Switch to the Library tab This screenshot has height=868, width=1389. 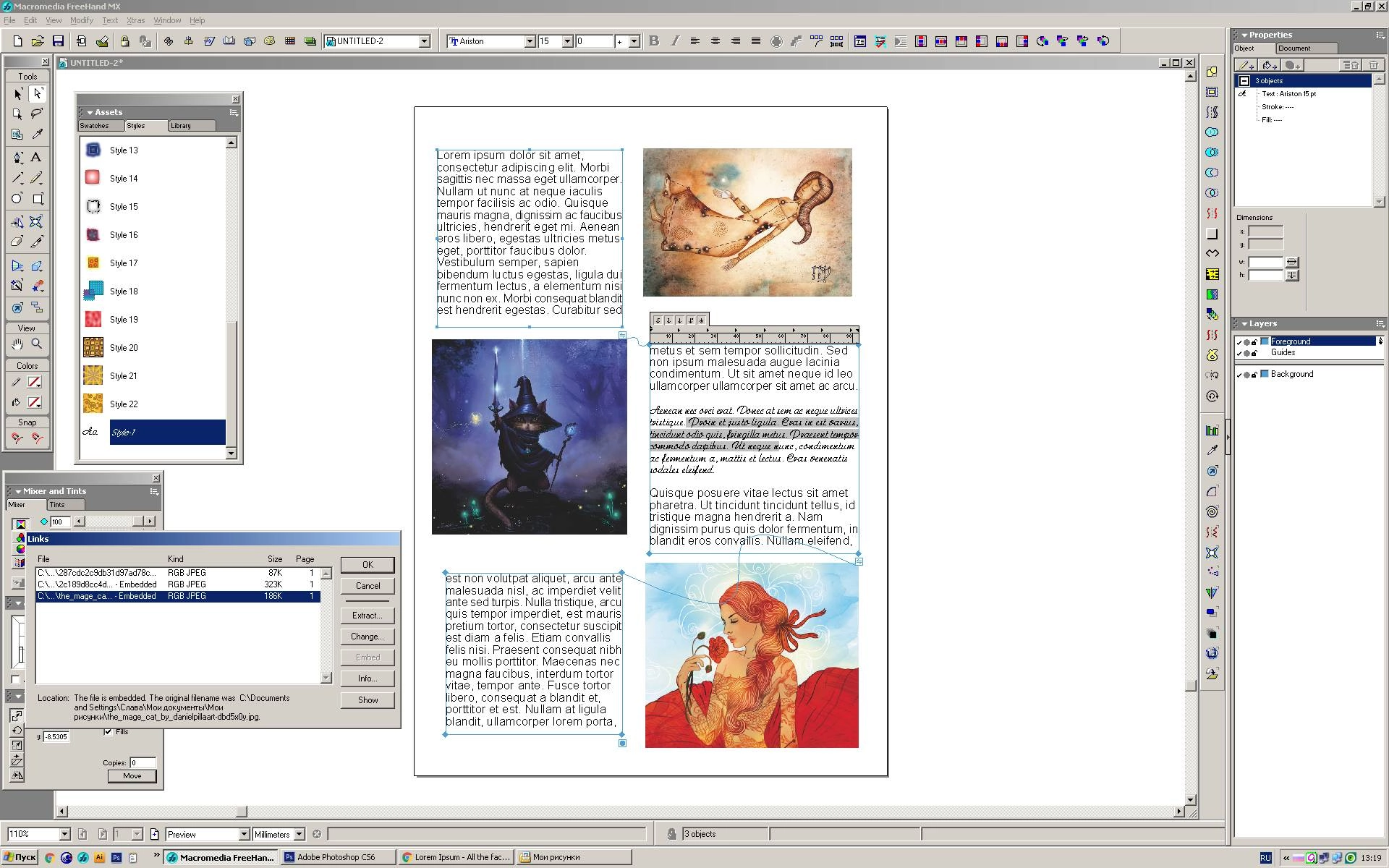(191, 126)
